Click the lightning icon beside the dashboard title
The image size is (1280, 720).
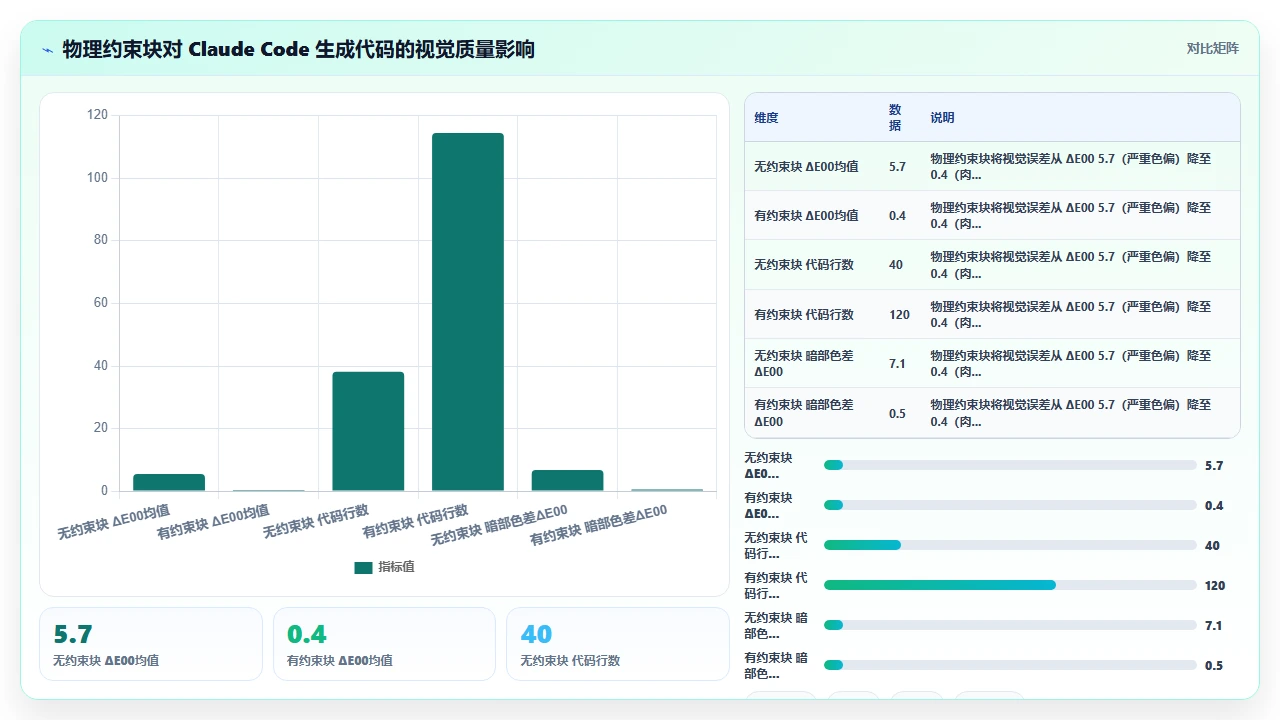tap(47, 49)
